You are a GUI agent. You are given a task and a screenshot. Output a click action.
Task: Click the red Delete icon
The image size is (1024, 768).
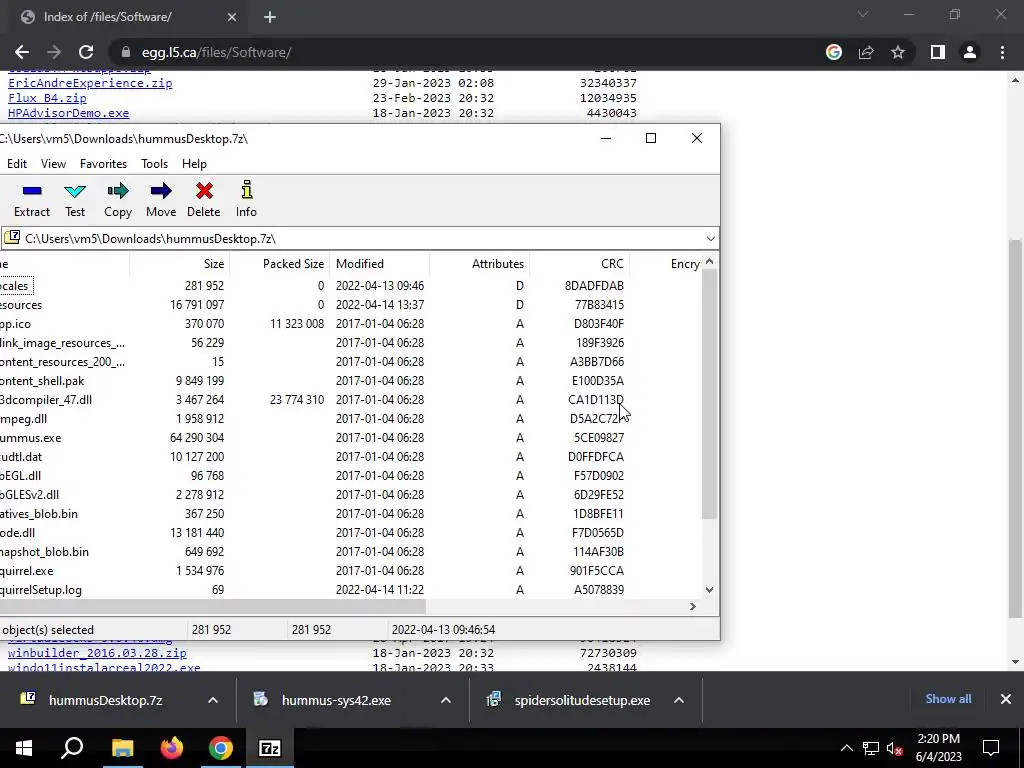pos(204,199)
